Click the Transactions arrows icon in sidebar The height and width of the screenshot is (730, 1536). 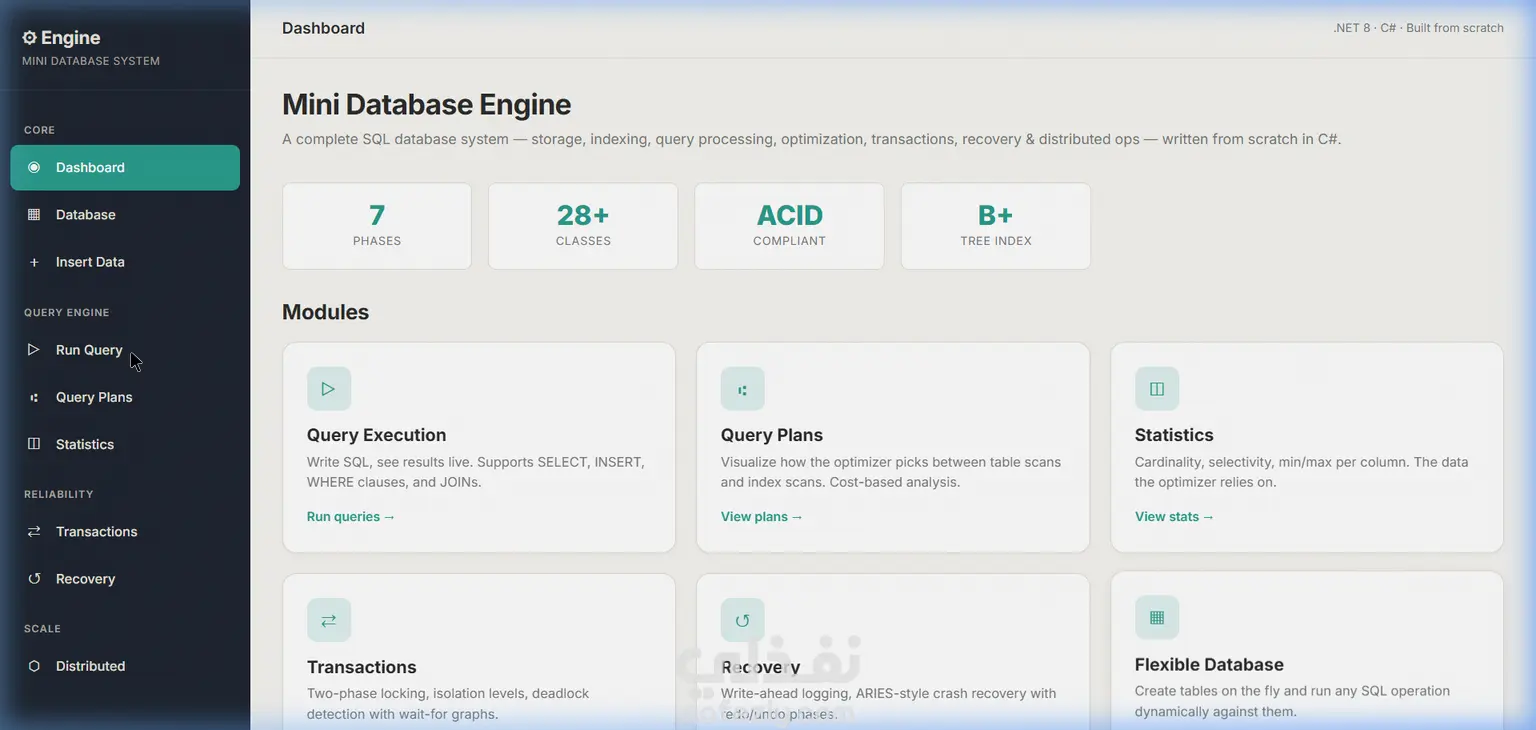(34, 531)
